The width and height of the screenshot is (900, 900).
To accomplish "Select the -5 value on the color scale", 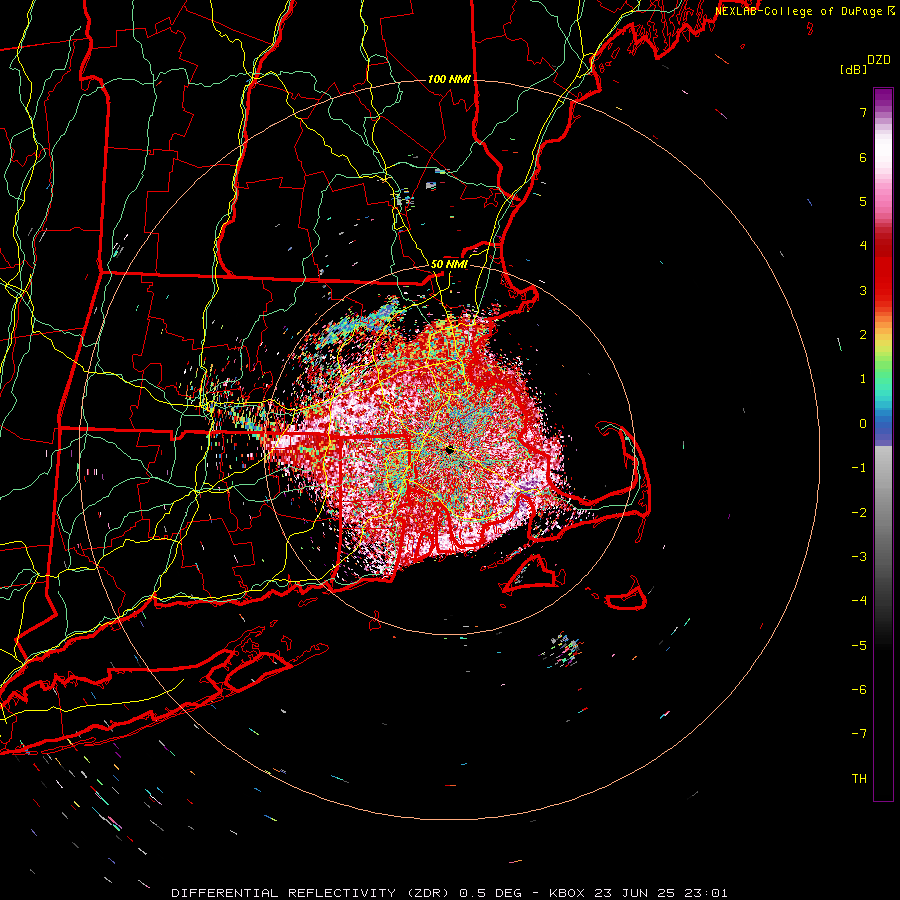I will click(859, 646).
